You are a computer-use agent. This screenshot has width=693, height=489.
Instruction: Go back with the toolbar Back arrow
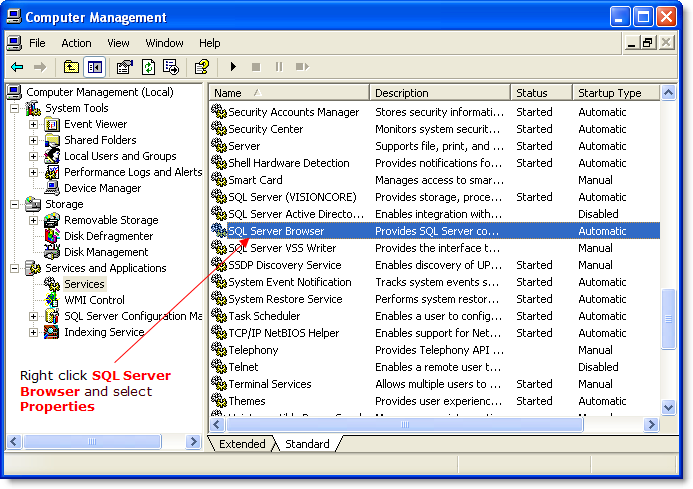[x=17, y=67]
